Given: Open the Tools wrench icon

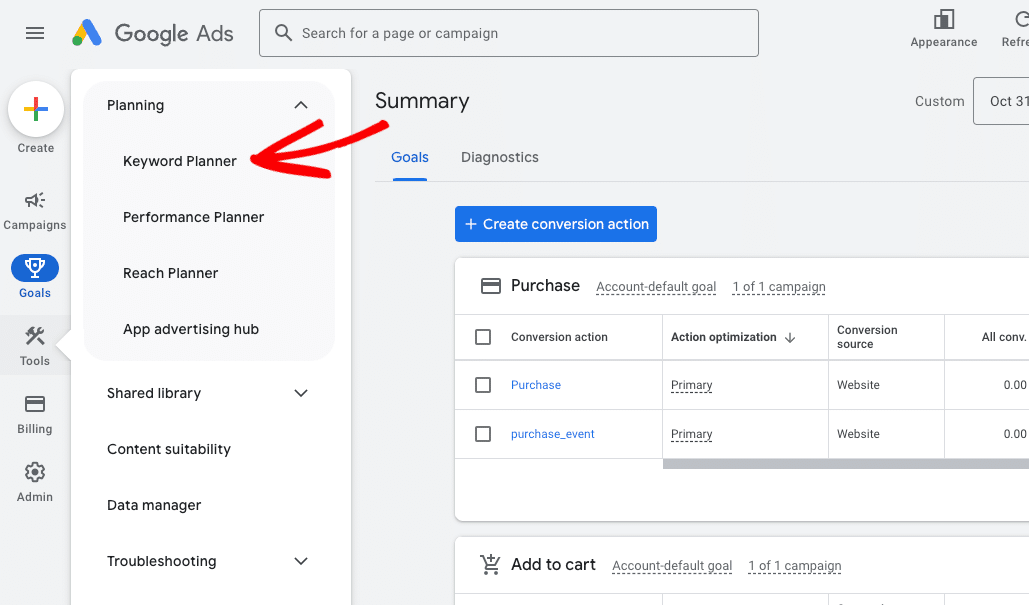Looking at the screenshot, I should (35, 337).
